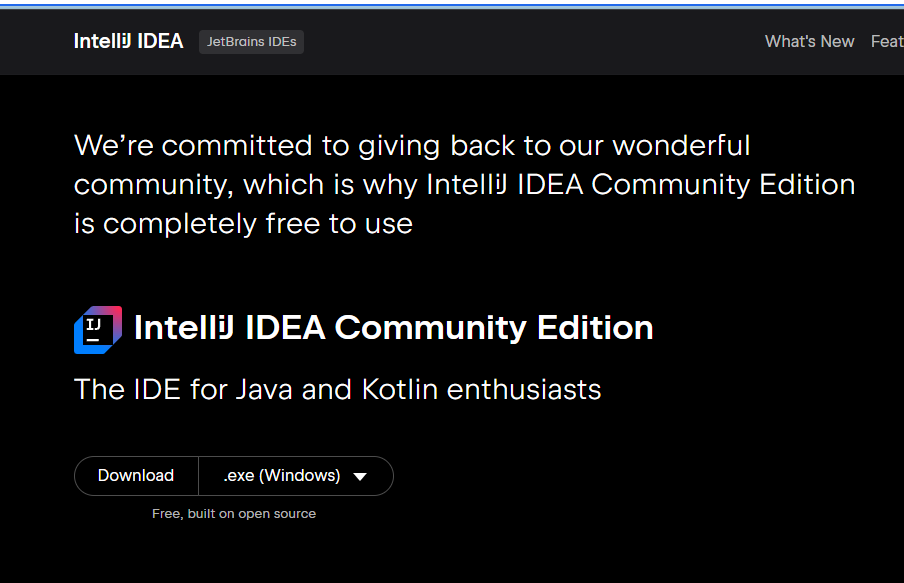904x583 pixels.
Task: Open the .exe (Windows) installer type selector
Action: click(283, 476)
